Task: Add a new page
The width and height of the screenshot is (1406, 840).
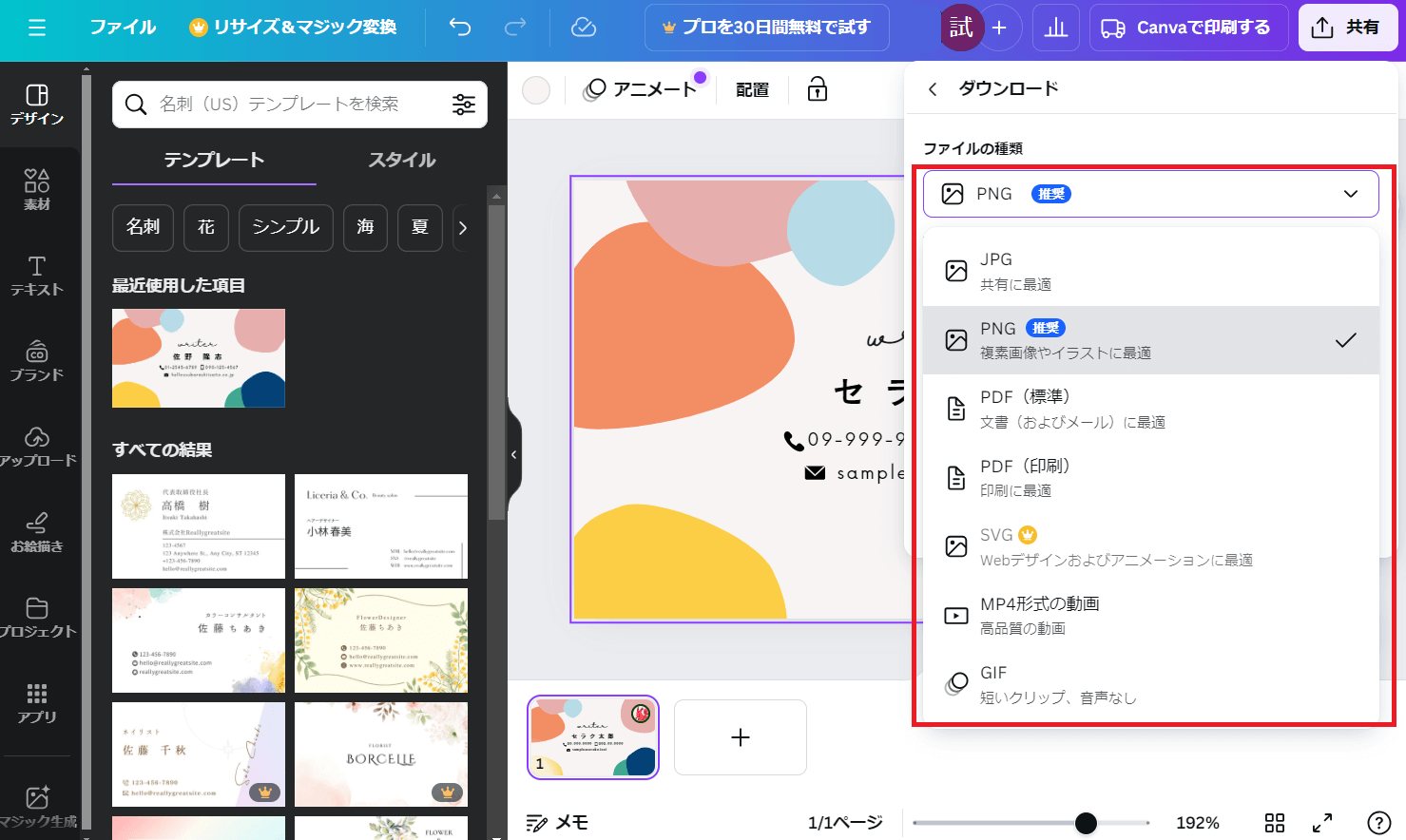Action: pos(741,737)
